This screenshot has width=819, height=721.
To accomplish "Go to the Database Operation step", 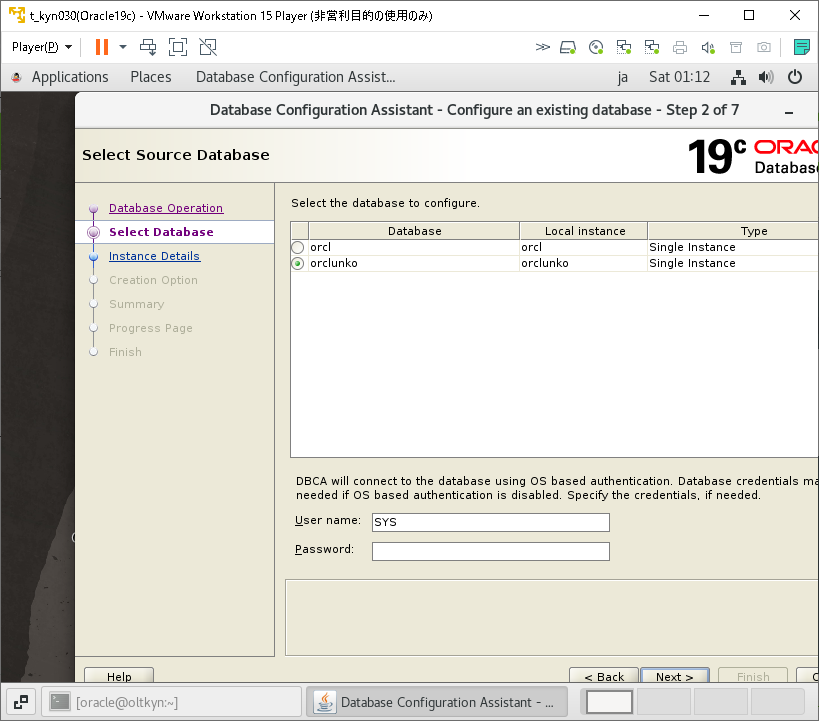I will pyautogui.click(x=166, y=208).
